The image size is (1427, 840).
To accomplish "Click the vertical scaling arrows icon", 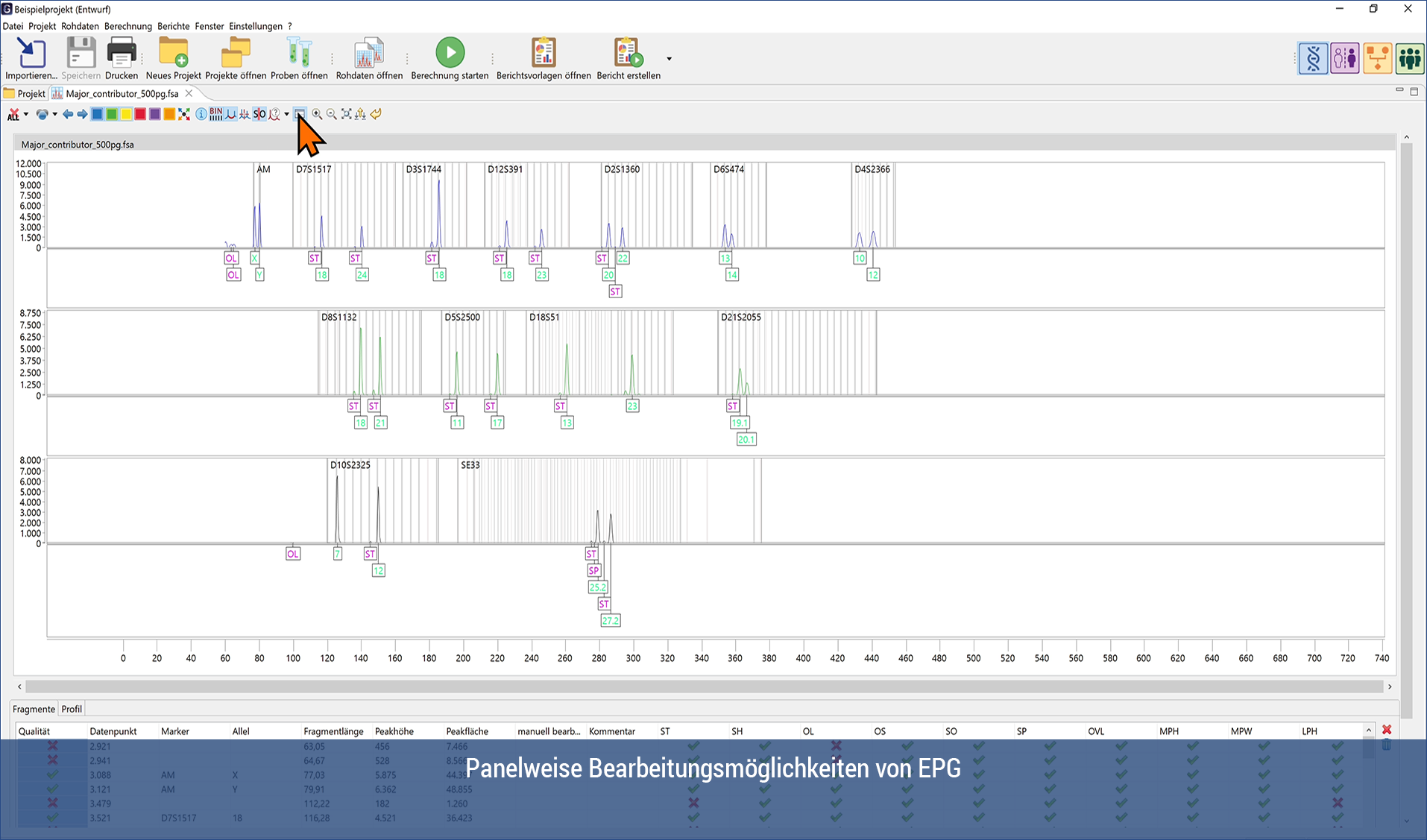I will point(361,114).
